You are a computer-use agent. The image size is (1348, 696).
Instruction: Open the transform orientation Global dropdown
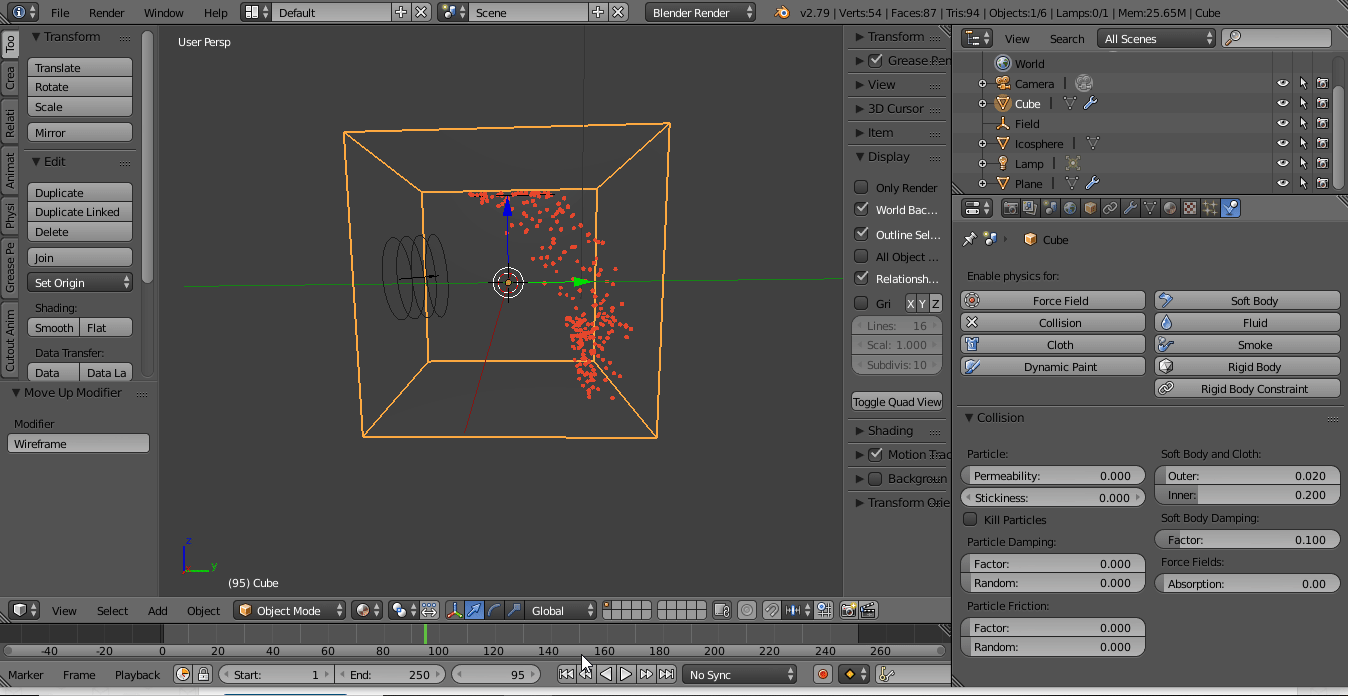pos(560,610)
